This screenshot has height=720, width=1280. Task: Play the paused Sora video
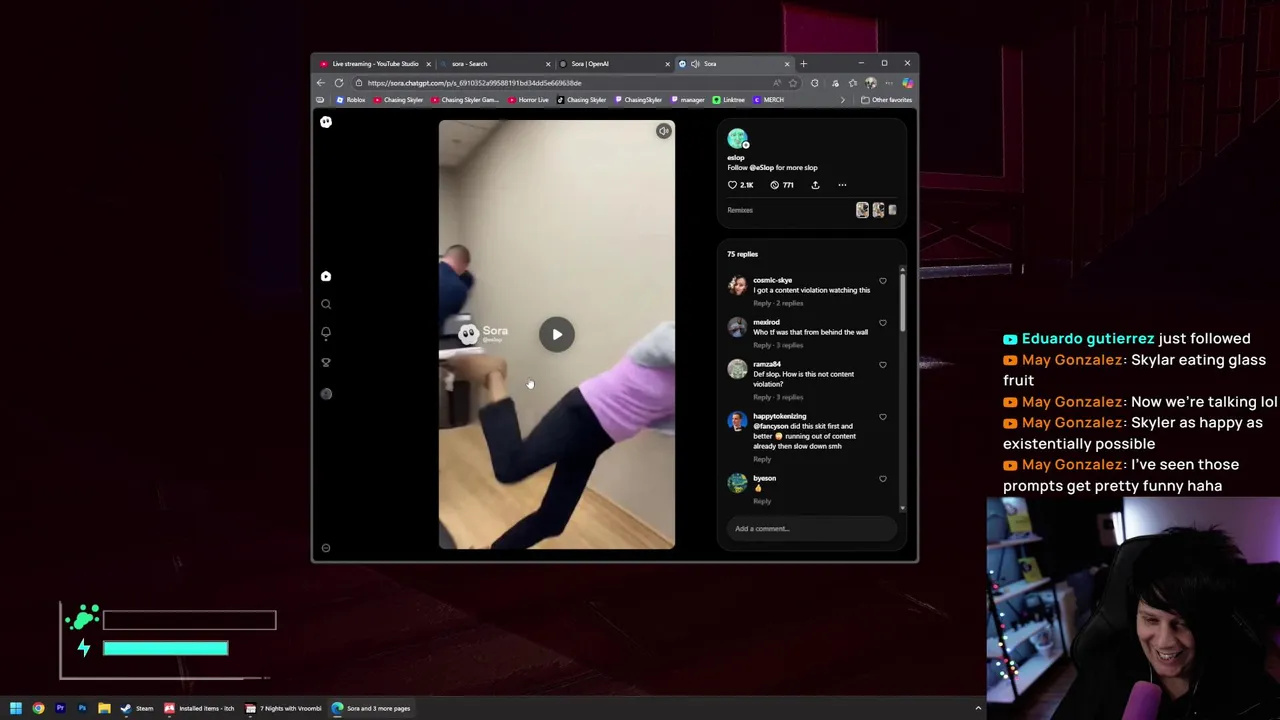tap(557, 335)
